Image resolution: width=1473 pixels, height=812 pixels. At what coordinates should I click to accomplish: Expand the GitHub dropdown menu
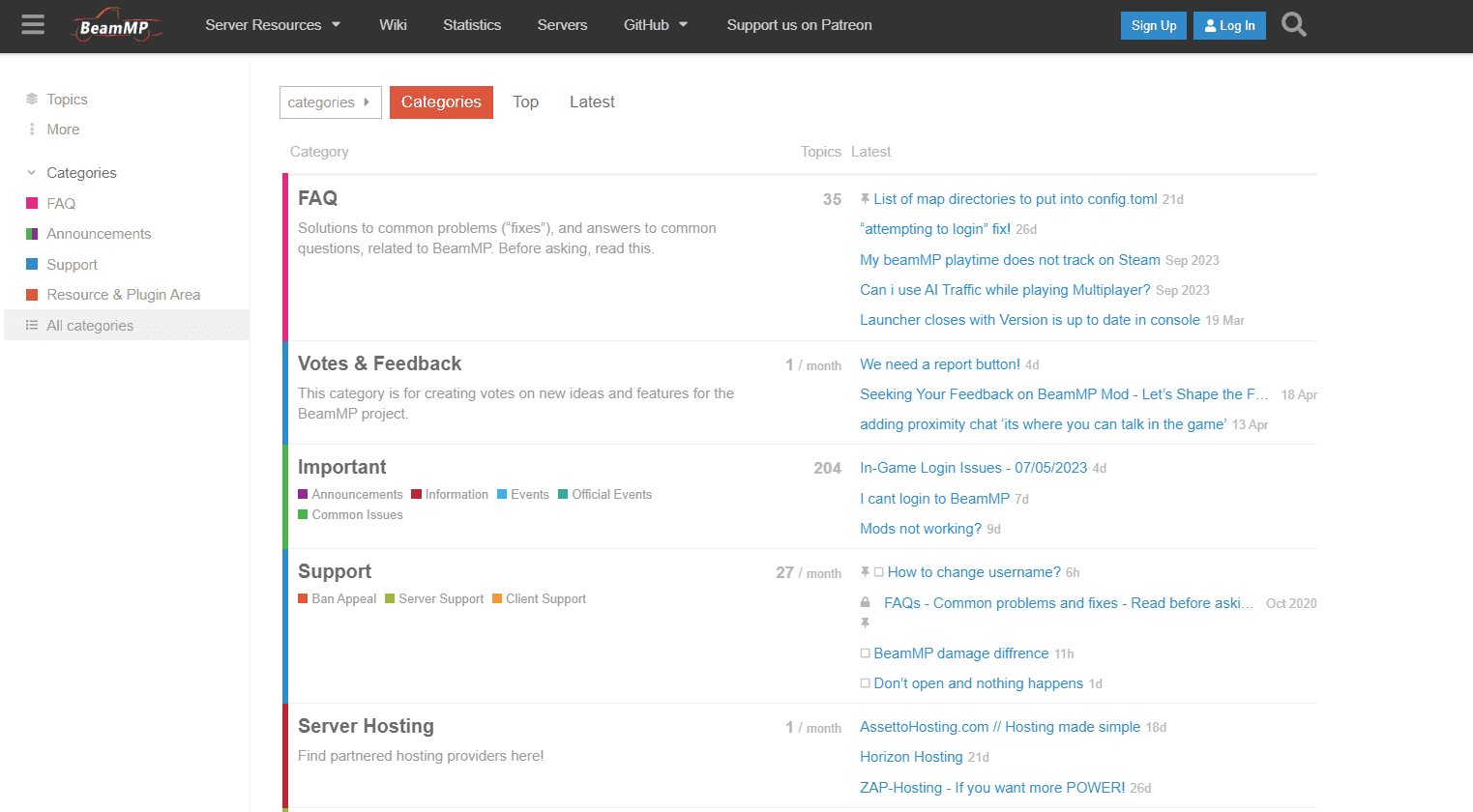coord(656,25)
